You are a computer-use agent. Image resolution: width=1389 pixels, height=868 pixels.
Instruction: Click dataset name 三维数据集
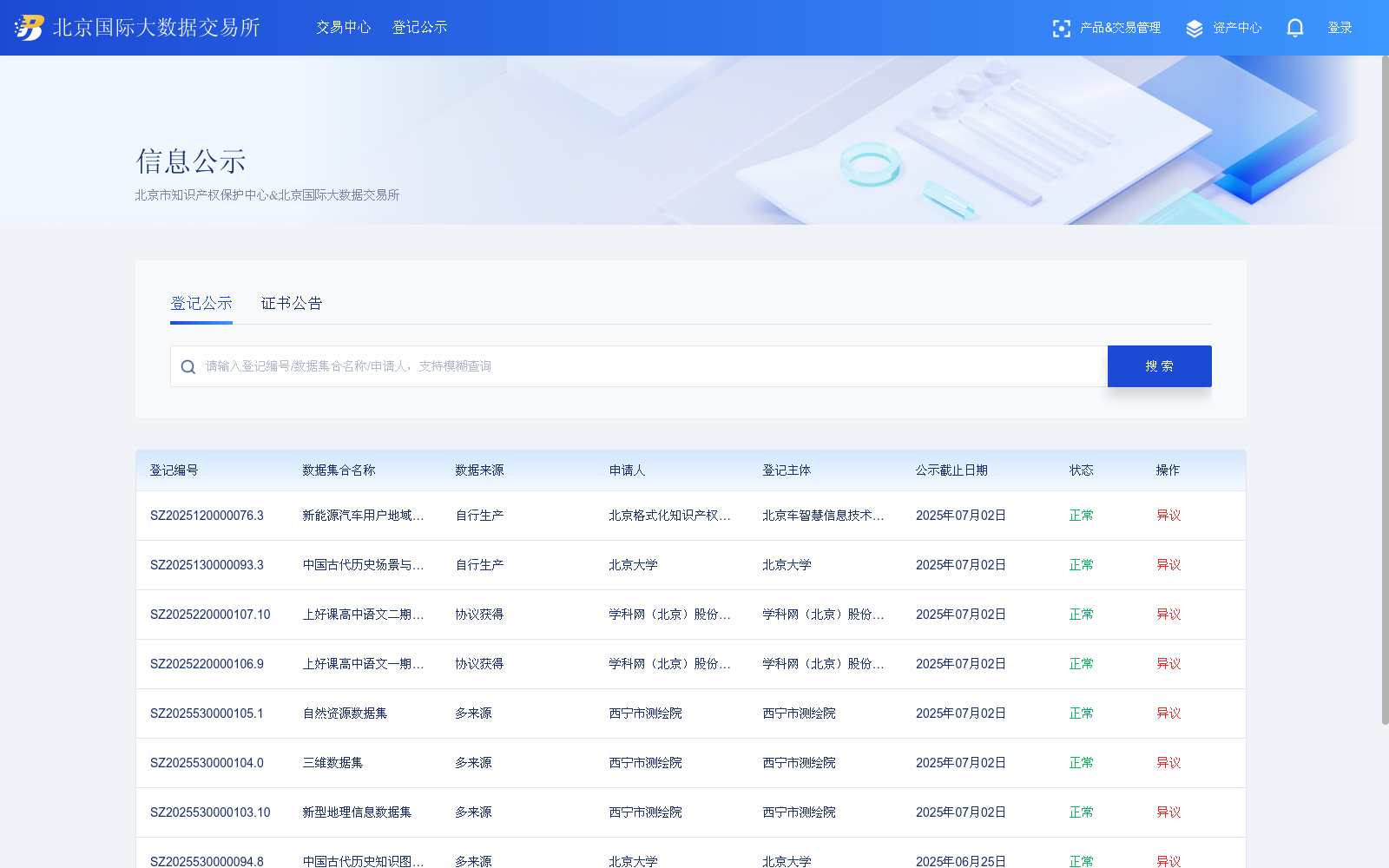tap(332, 763)
